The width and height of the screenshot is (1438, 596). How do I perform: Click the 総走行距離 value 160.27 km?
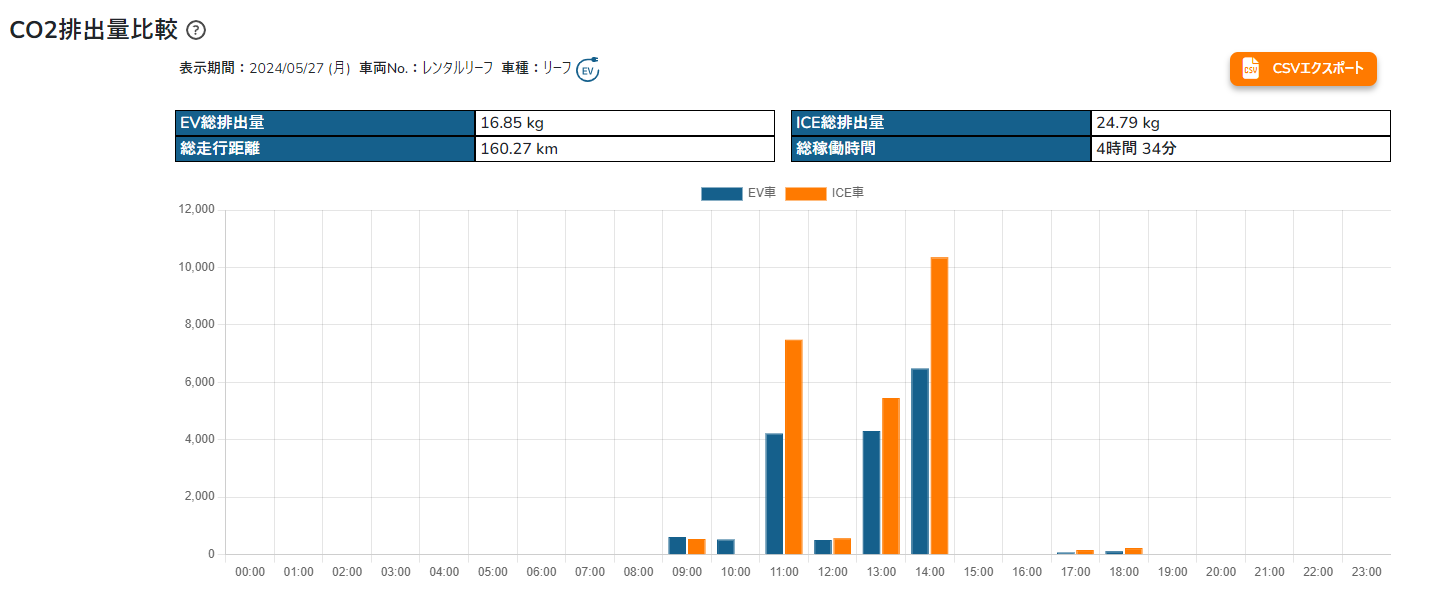519,149
